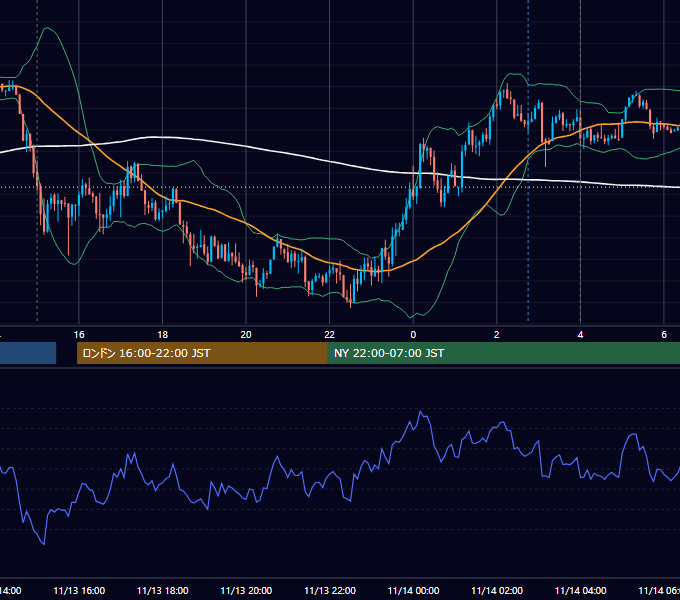The image size is (680, 600).
Task: Click the 11/14 04:00 time label
Action: 581,590
